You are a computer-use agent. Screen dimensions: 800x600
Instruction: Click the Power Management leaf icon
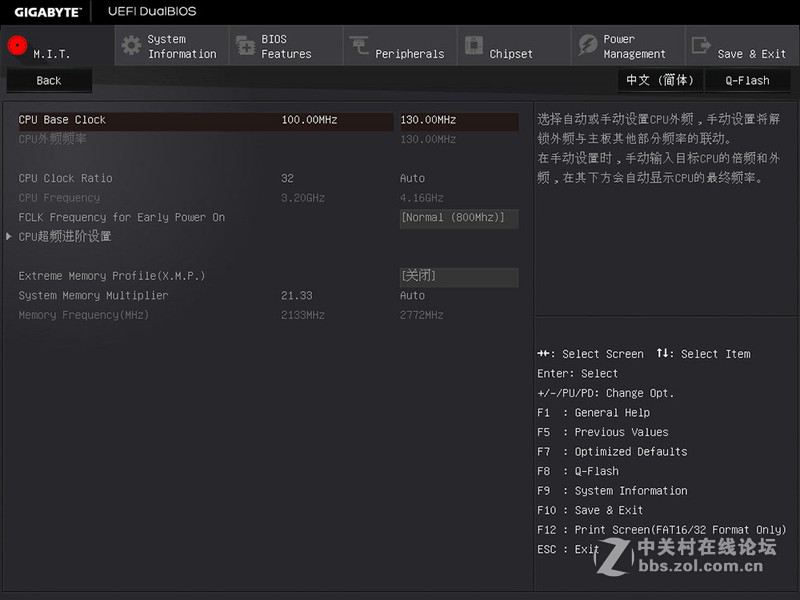[x=587, y=46]
